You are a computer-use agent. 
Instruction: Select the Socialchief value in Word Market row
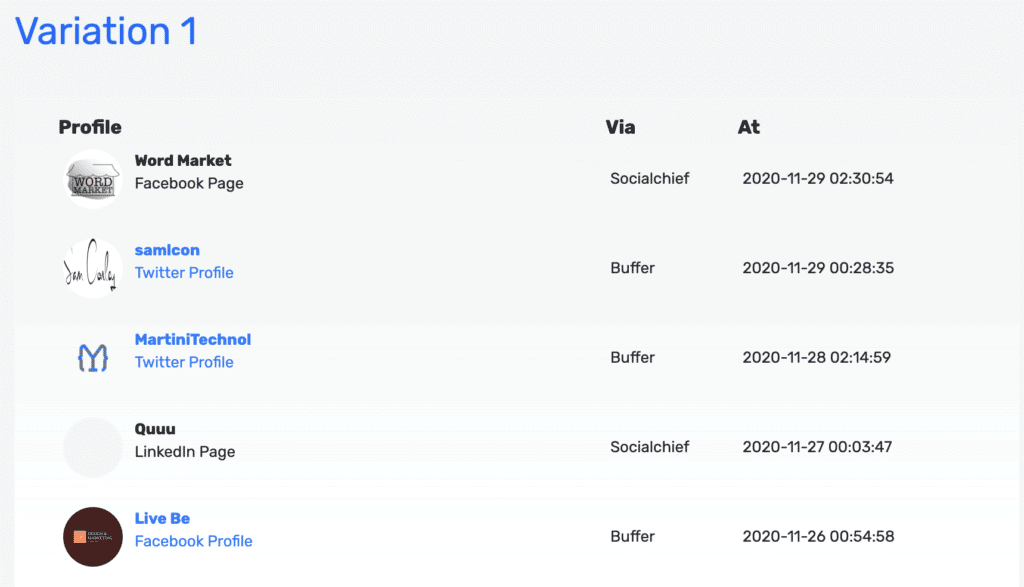650,179
